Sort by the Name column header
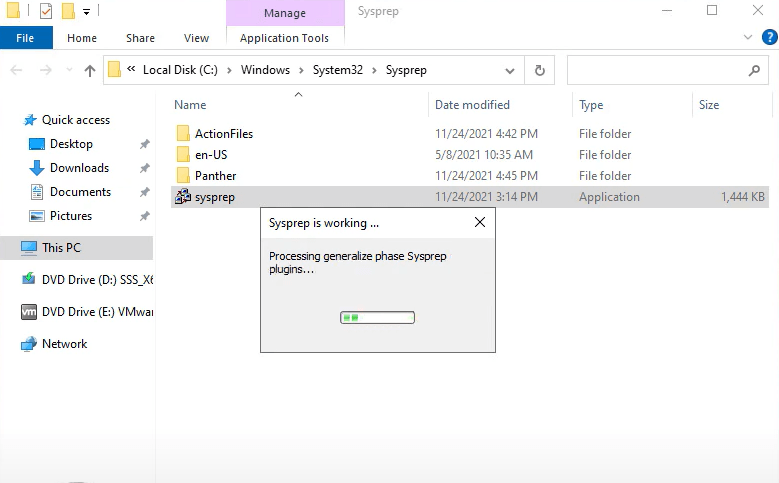The width and height of the screenshot is (779, 483). point(190,105)
